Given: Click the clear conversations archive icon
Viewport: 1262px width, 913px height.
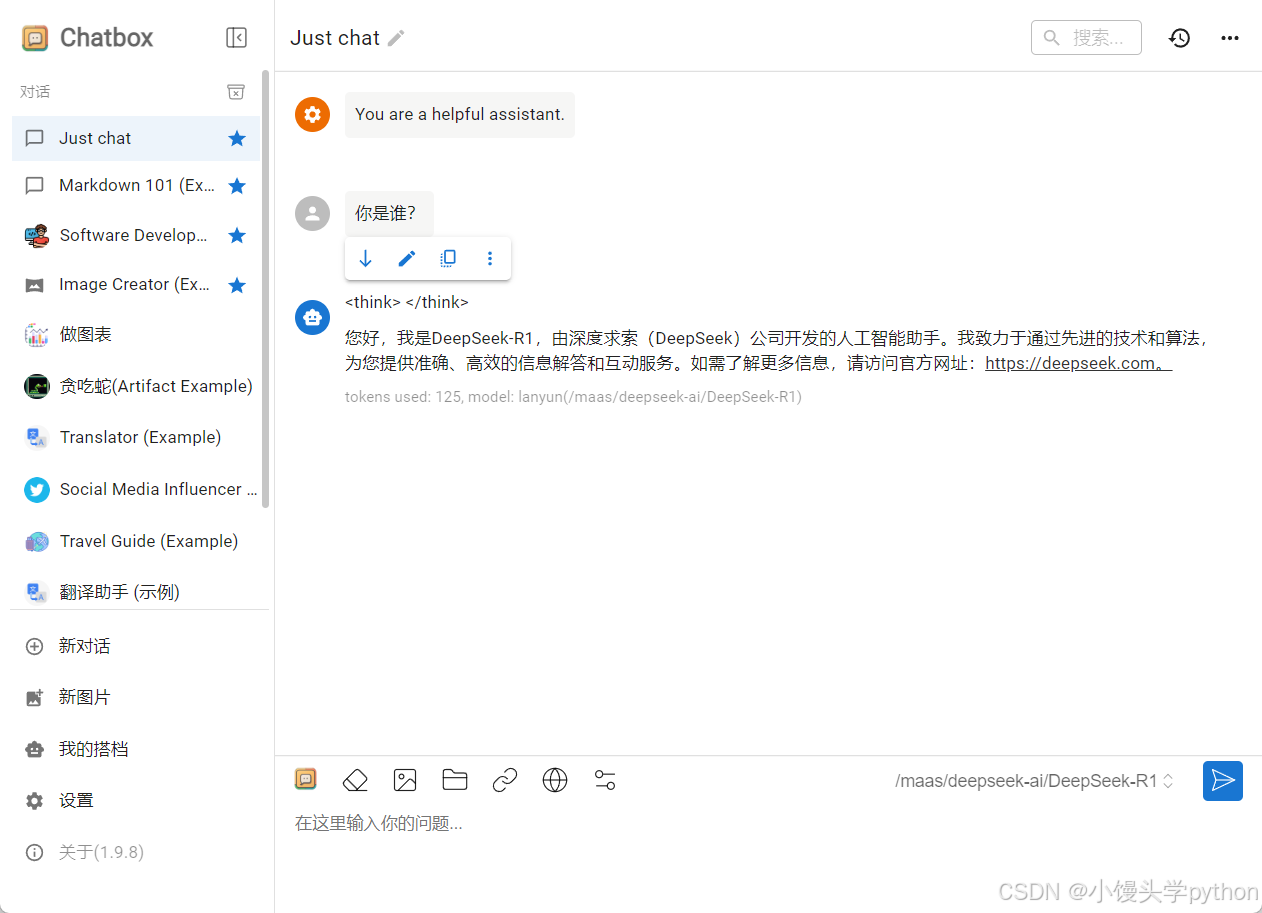Looking at the screenshot, I should [236, 92].
